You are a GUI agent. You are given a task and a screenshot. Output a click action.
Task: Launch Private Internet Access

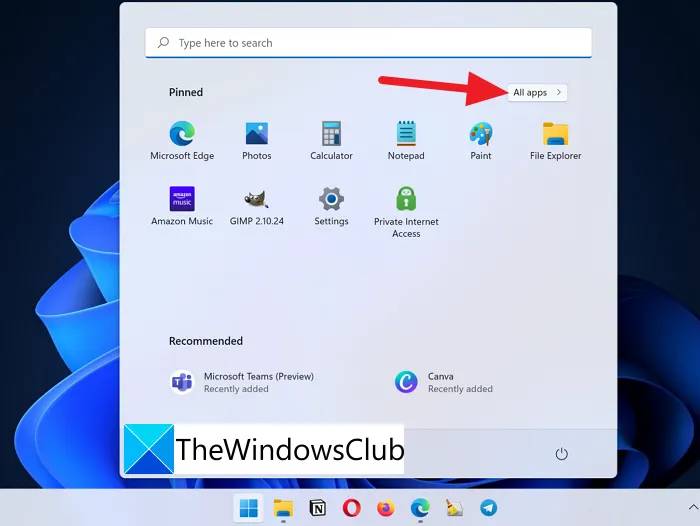(406, 212)
